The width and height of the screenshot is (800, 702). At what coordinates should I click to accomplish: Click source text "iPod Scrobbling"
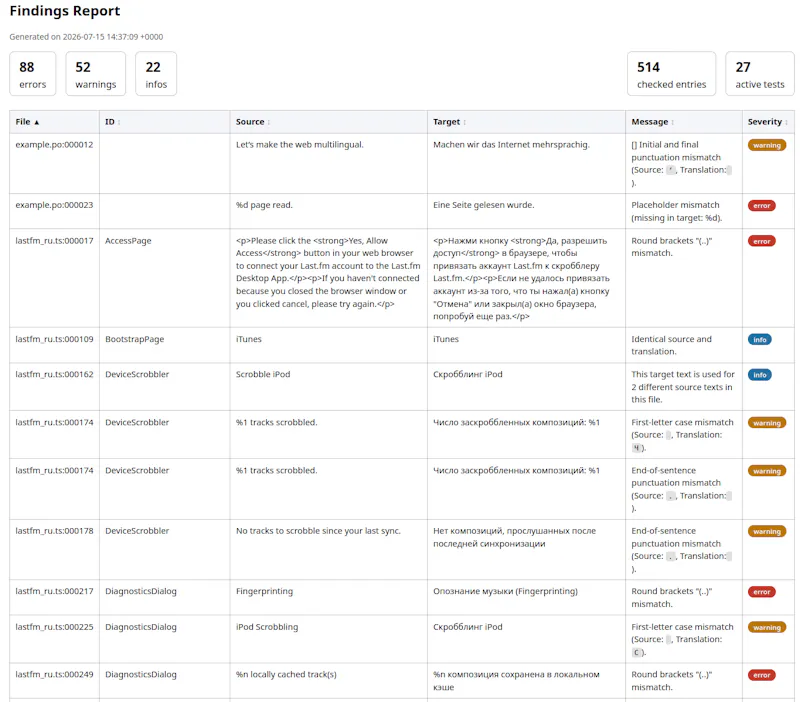tap(267, 627)
